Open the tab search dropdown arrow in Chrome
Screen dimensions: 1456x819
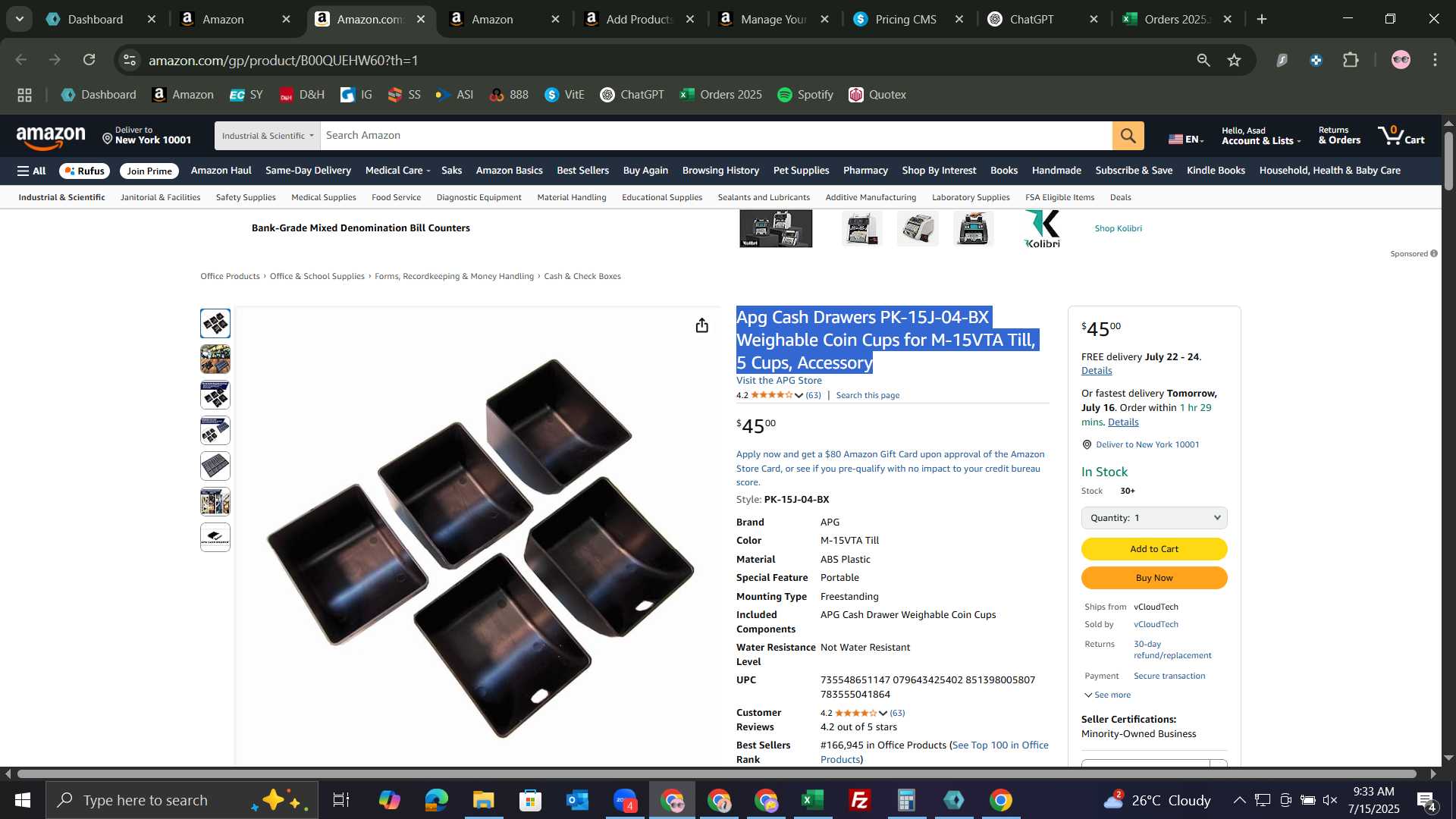point(19,19)
